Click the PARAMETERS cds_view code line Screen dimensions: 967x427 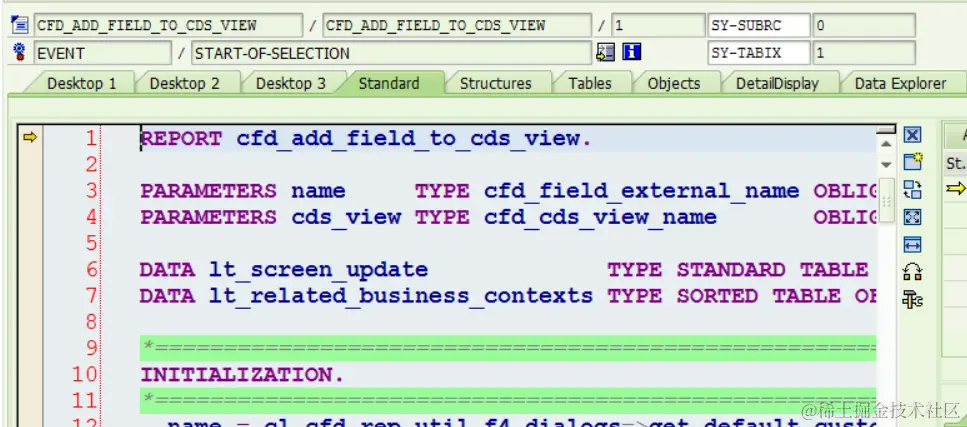[x=509, y=217]
